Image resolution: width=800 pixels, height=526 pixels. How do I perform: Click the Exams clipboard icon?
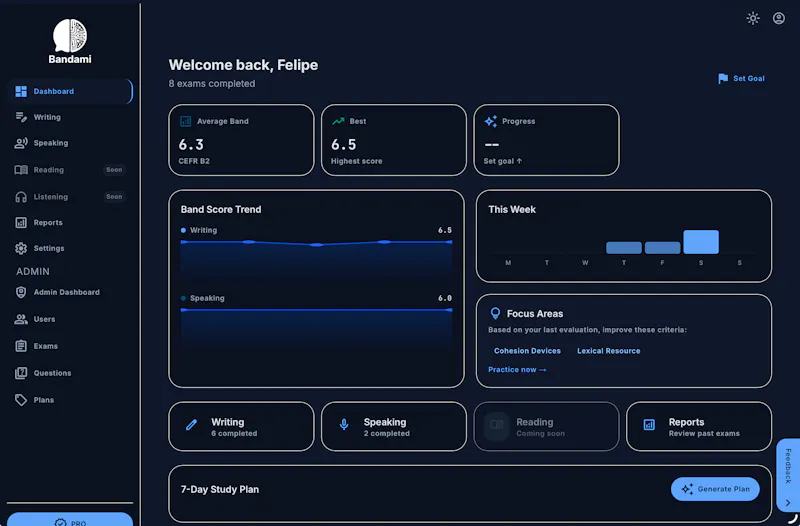[x=21, y=346]
